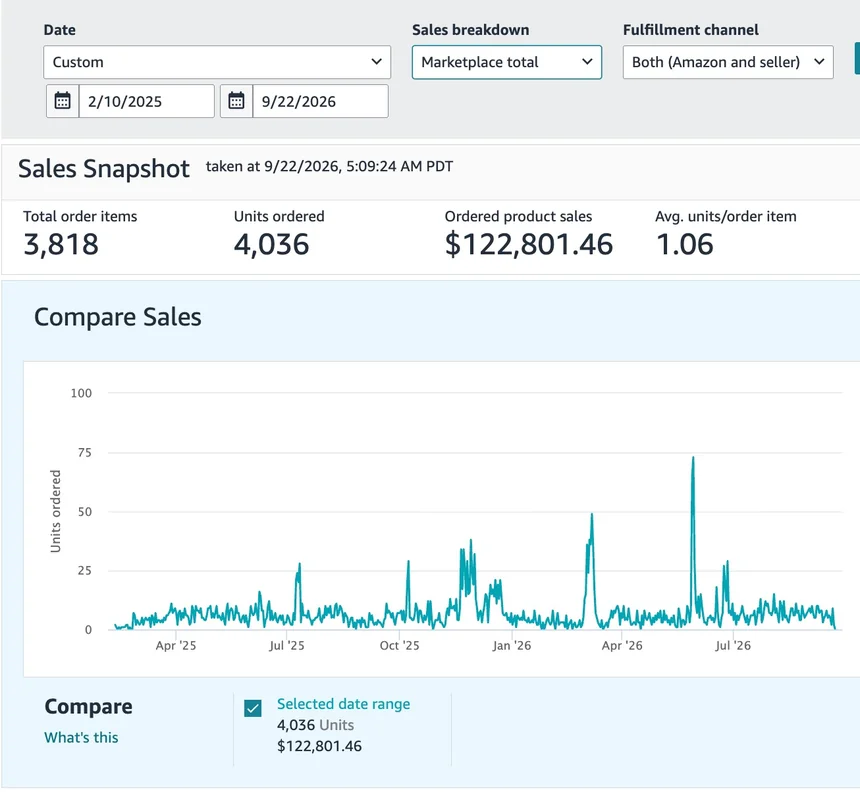
Task: Open the Date range dropdown showing Custom
Action: click(x=217, y=62)
